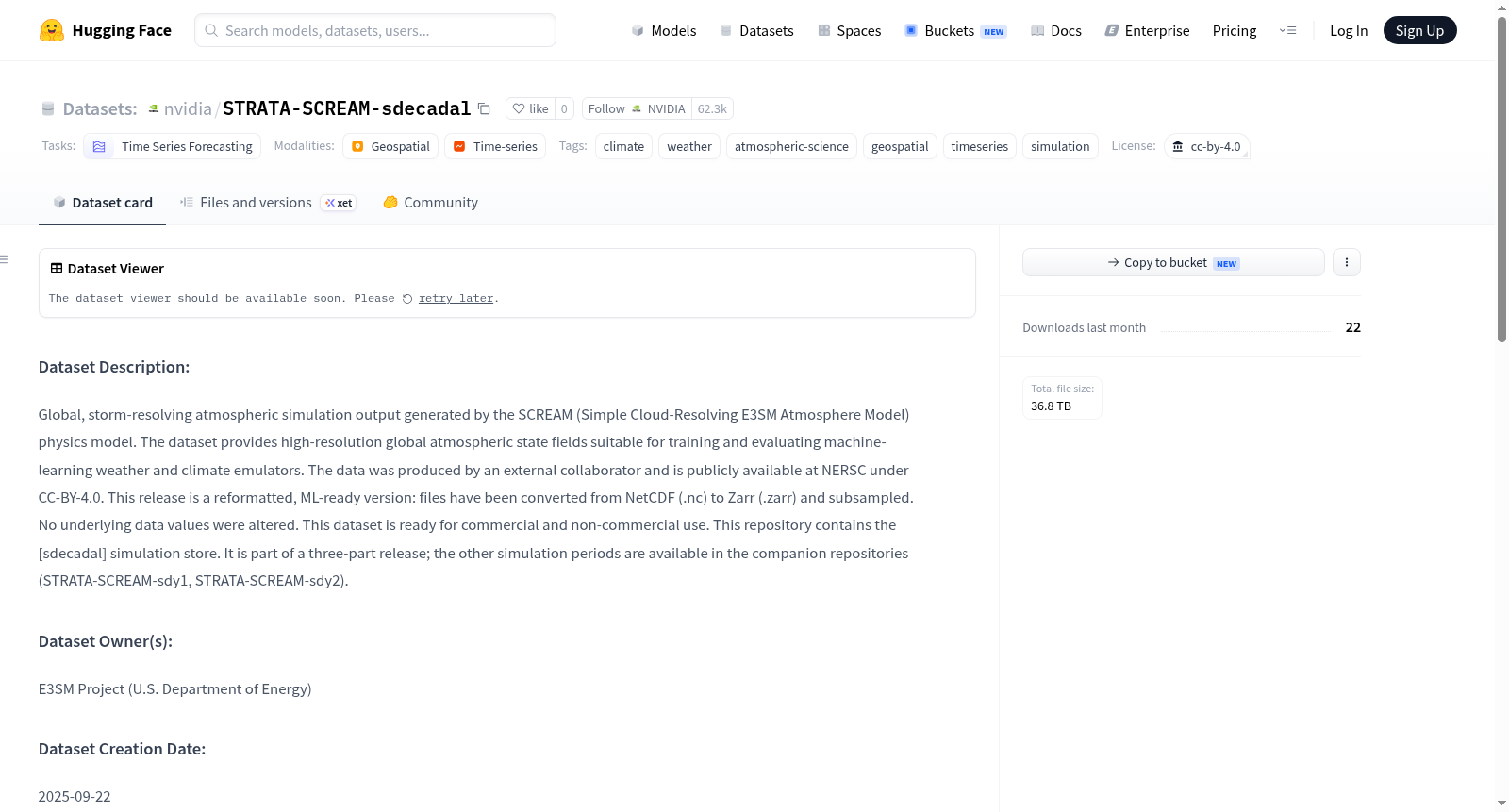Expand the additional navigation menu
The image size is (1509, 812).
[1287, 30]
